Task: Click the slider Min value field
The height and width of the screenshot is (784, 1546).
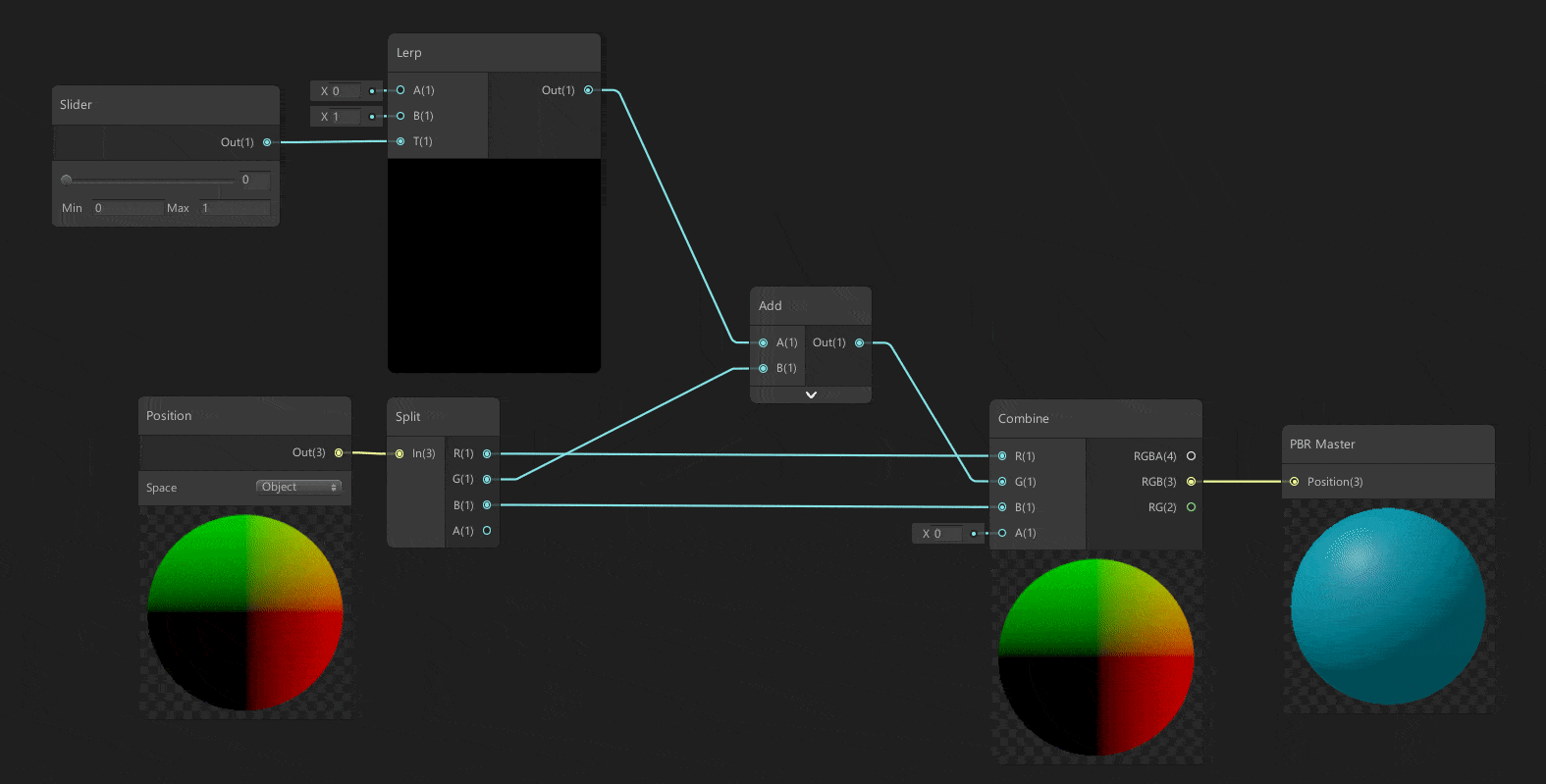Action: point(128,208)
